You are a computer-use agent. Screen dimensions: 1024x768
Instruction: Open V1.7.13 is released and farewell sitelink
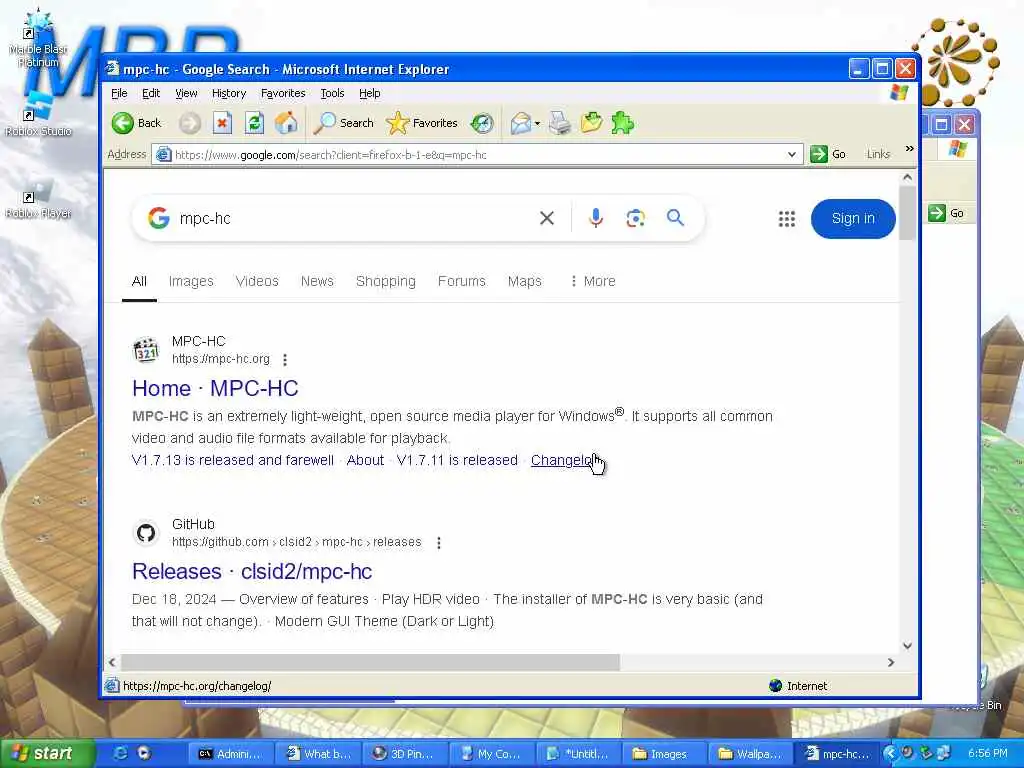(x=232, y=460)
